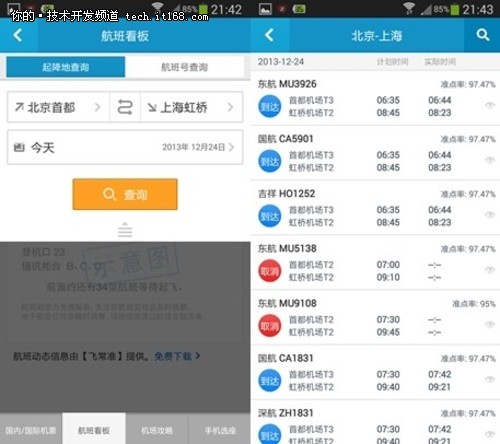Tap the chevron after 北京首都
The image size is (500, 444).
tap(97, 107)
